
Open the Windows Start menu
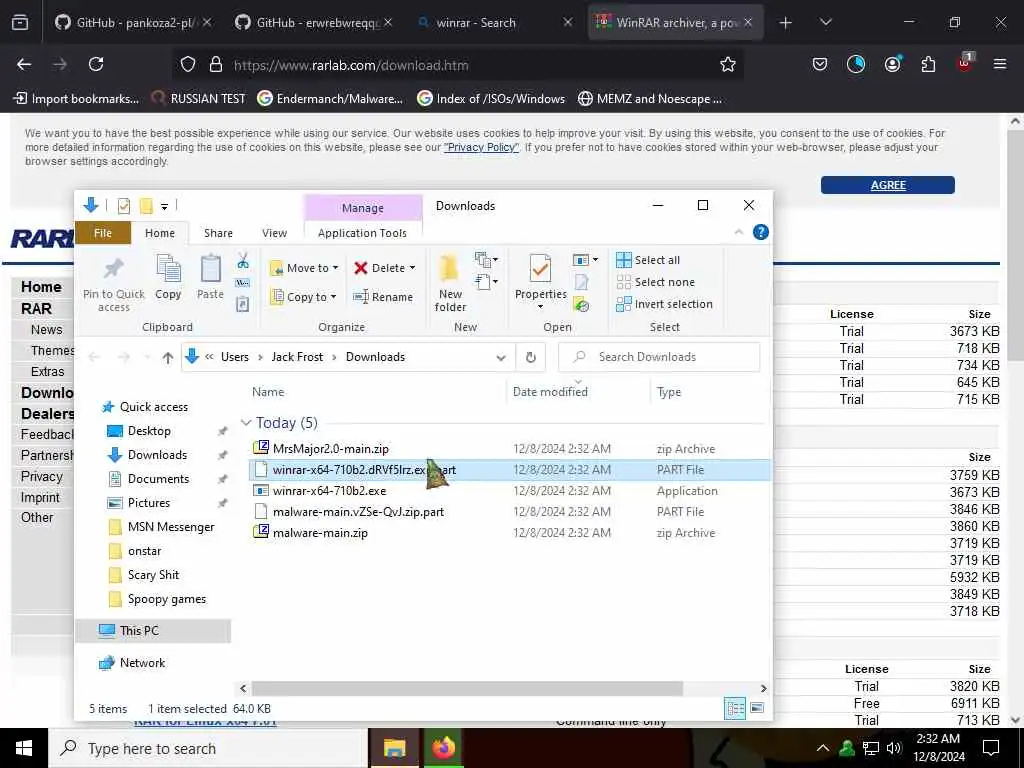(24, 748)
